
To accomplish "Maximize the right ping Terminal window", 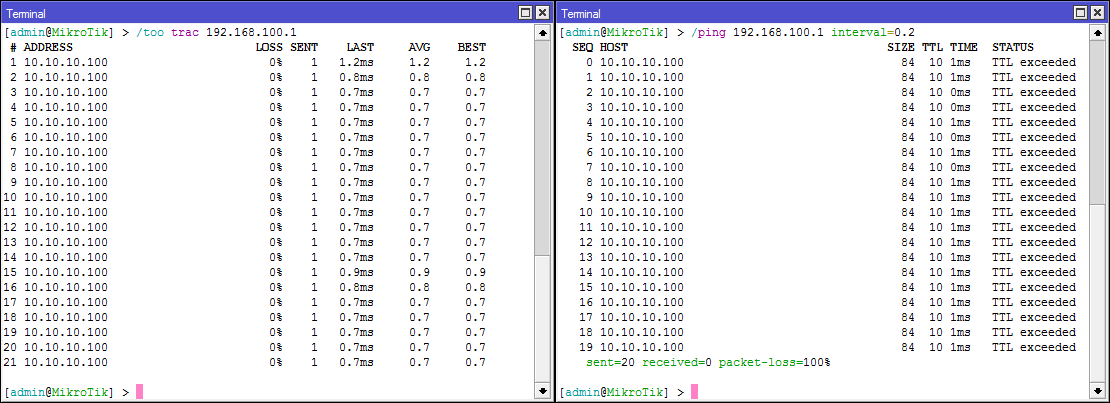I will click(1080, 12).
